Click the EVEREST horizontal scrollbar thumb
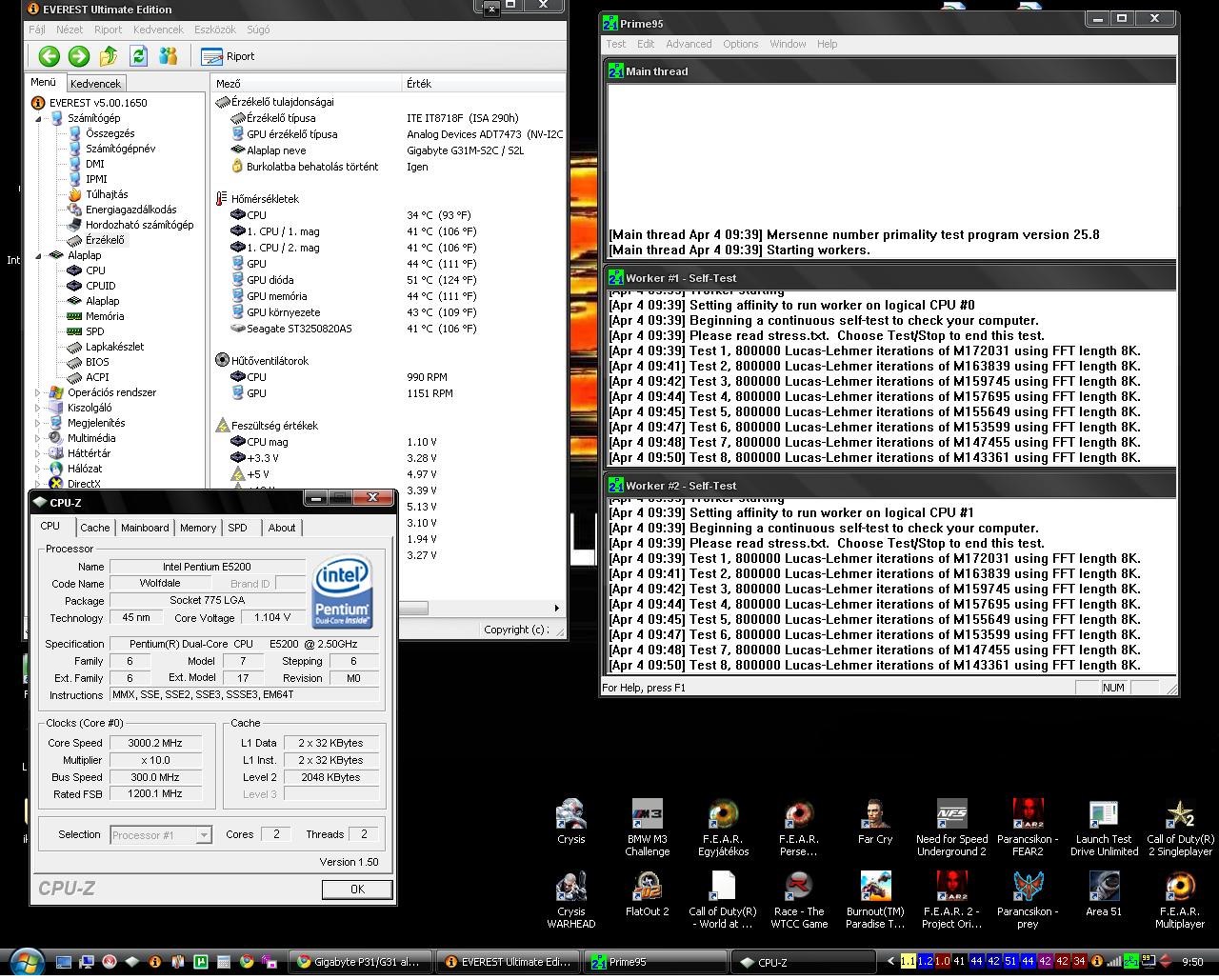 413,608
